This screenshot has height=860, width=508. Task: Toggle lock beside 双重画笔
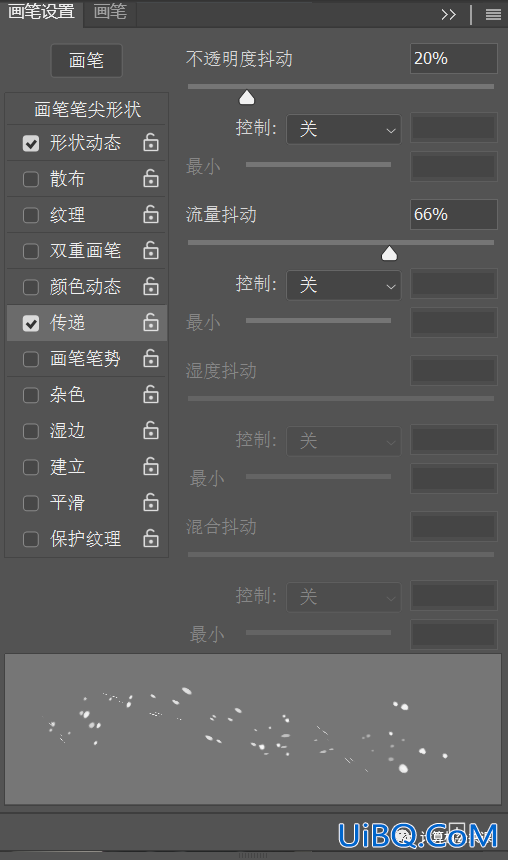[151, 251]
